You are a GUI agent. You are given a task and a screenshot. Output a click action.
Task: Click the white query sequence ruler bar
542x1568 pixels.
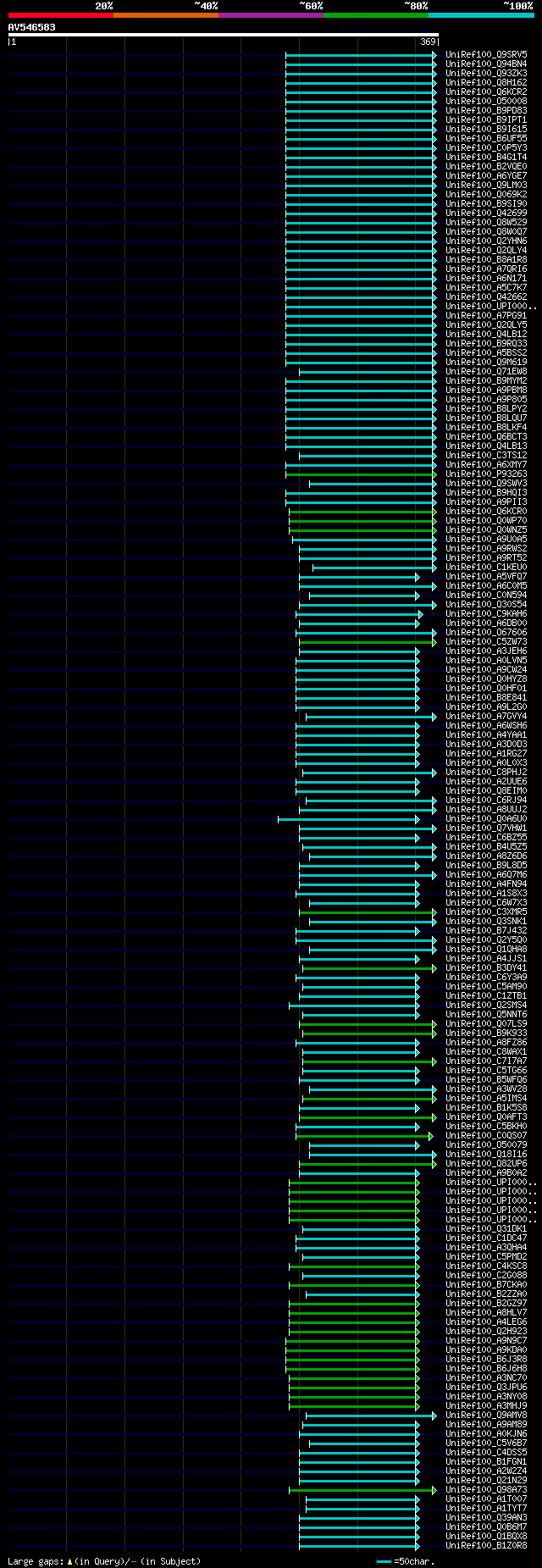point(223,35)
